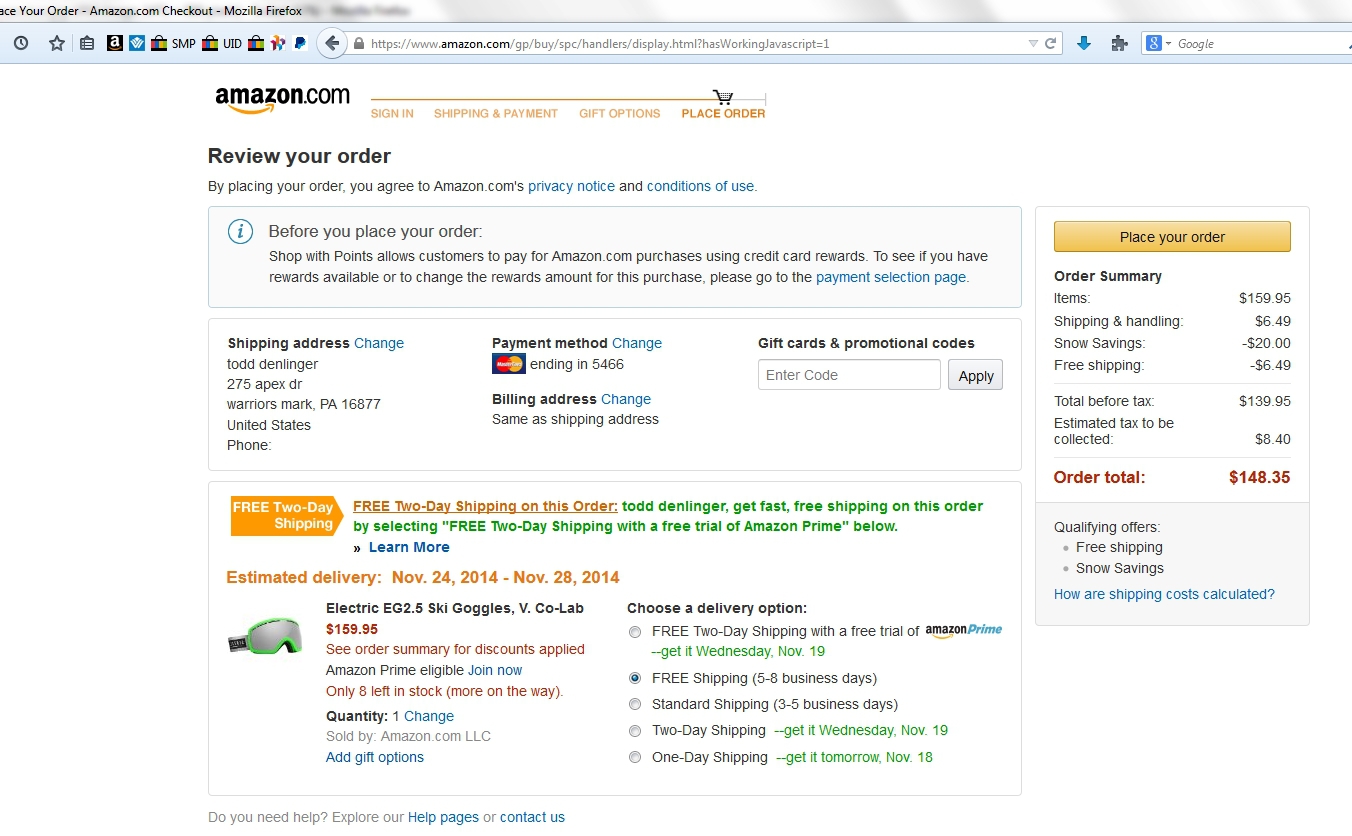Click 'Only 8 left in stock' text
The width and height of the screenshot is (1352, 836).
click(x=445, y=691)
